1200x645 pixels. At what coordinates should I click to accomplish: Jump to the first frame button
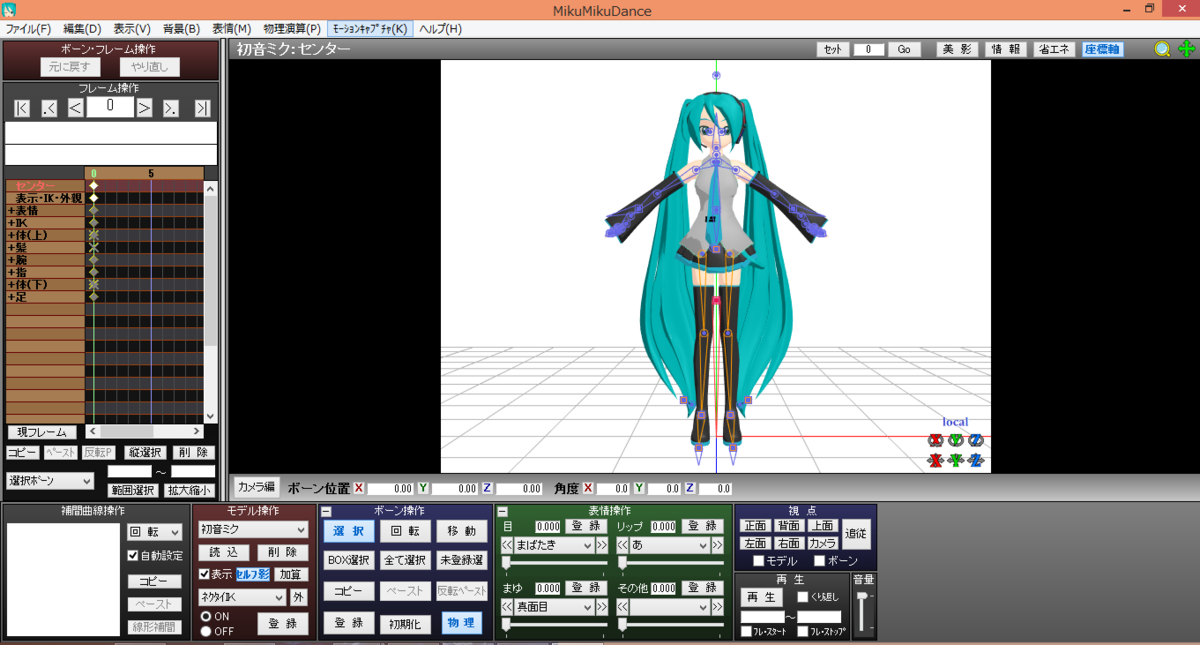click(22, 108)
